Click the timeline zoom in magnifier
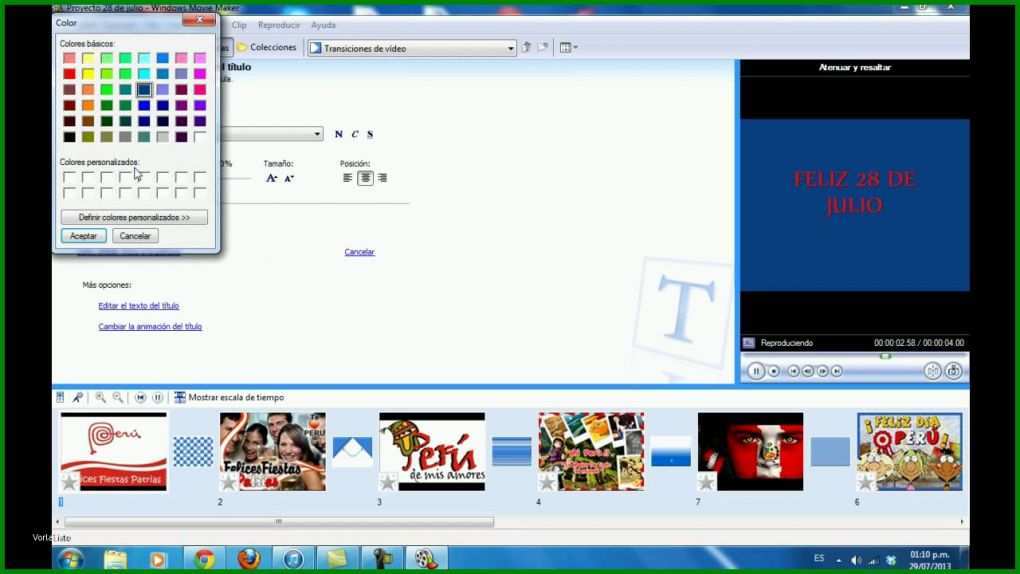1020x574 pixels. [x=101, y=397]
